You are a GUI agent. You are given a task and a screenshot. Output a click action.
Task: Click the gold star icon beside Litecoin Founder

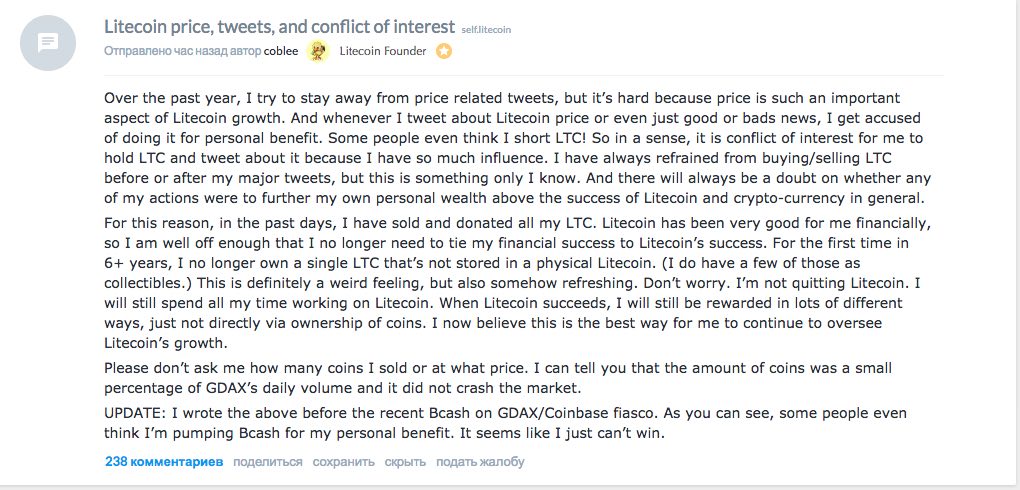(444, 51)
